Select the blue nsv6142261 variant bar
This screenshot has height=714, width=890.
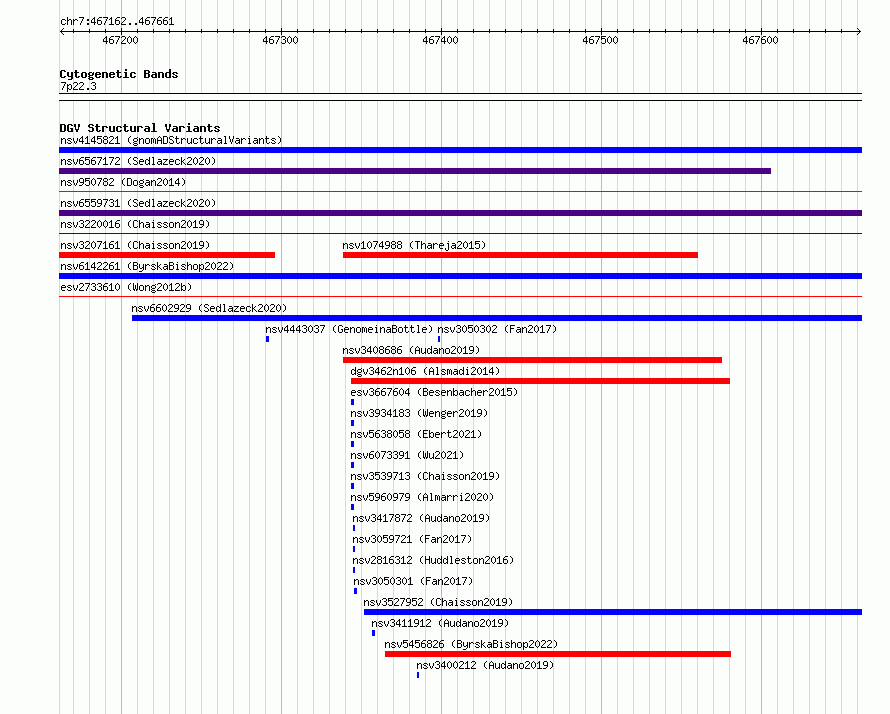click(460, 276)
